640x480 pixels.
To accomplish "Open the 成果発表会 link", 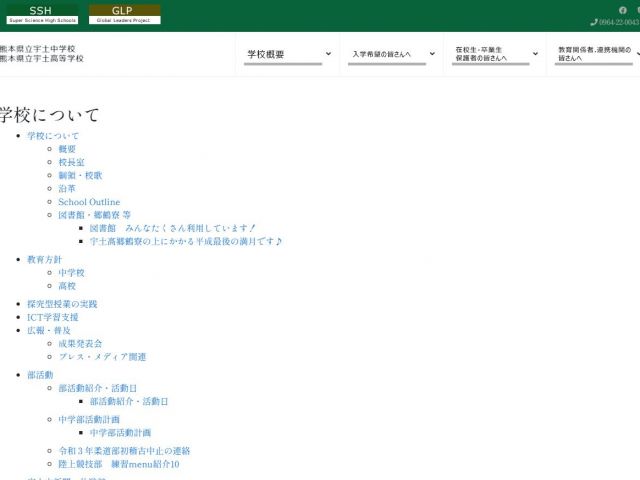I will click(x=80, y=344).
